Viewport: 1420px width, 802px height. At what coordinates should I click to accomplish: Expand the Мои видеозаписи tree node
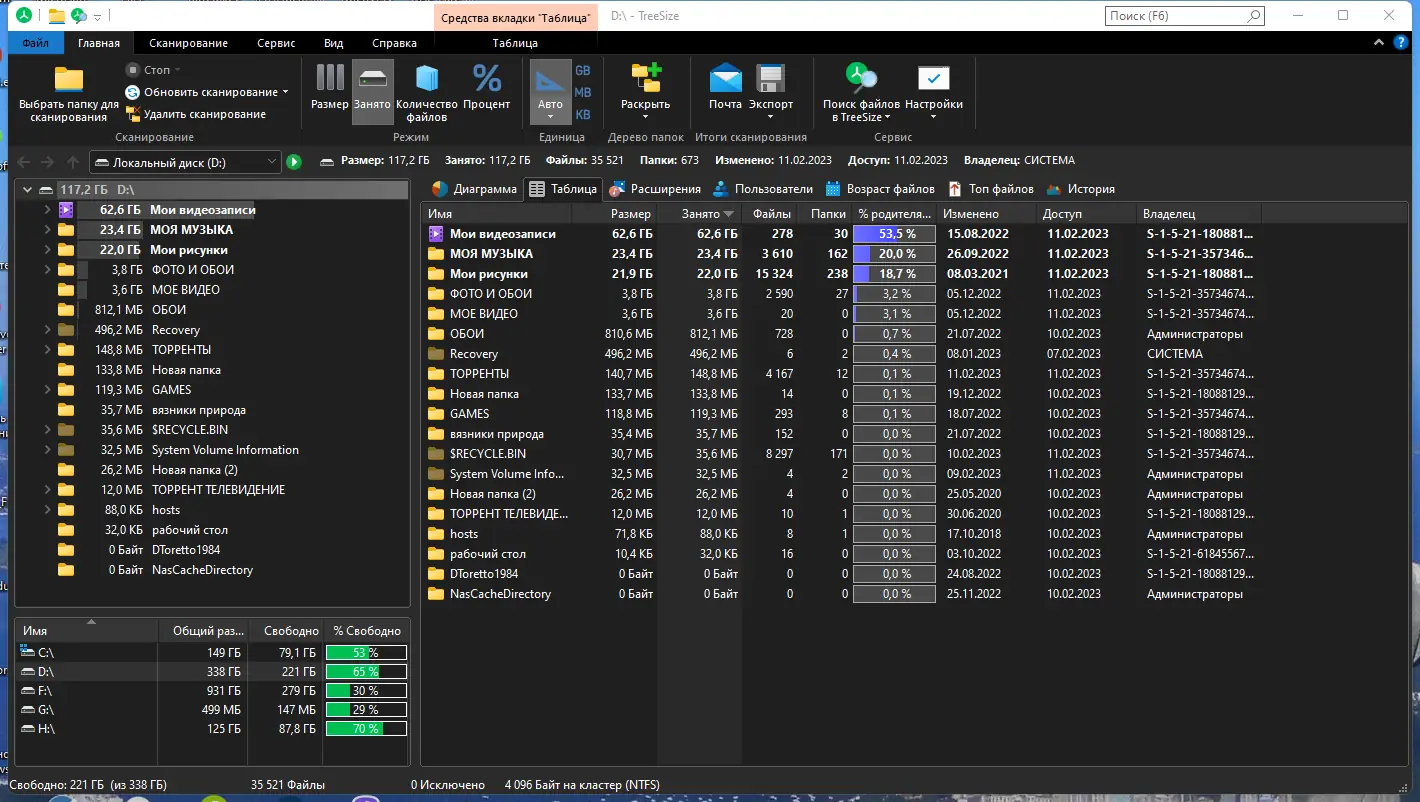pos(47,210)
